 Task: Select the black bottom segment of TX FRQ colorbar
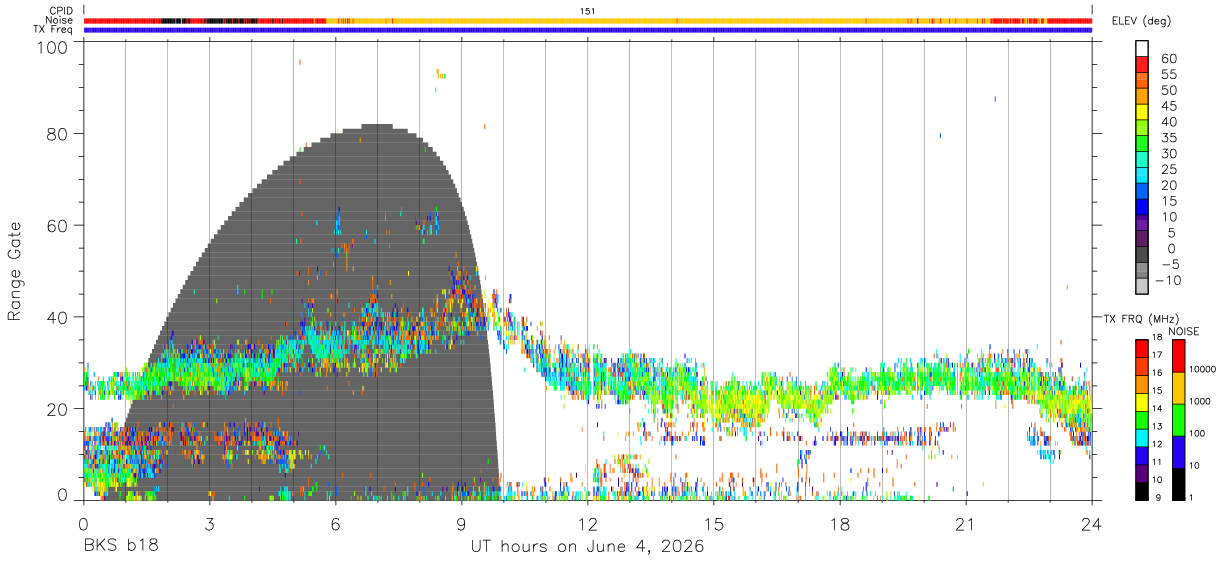click(1142, 491)
